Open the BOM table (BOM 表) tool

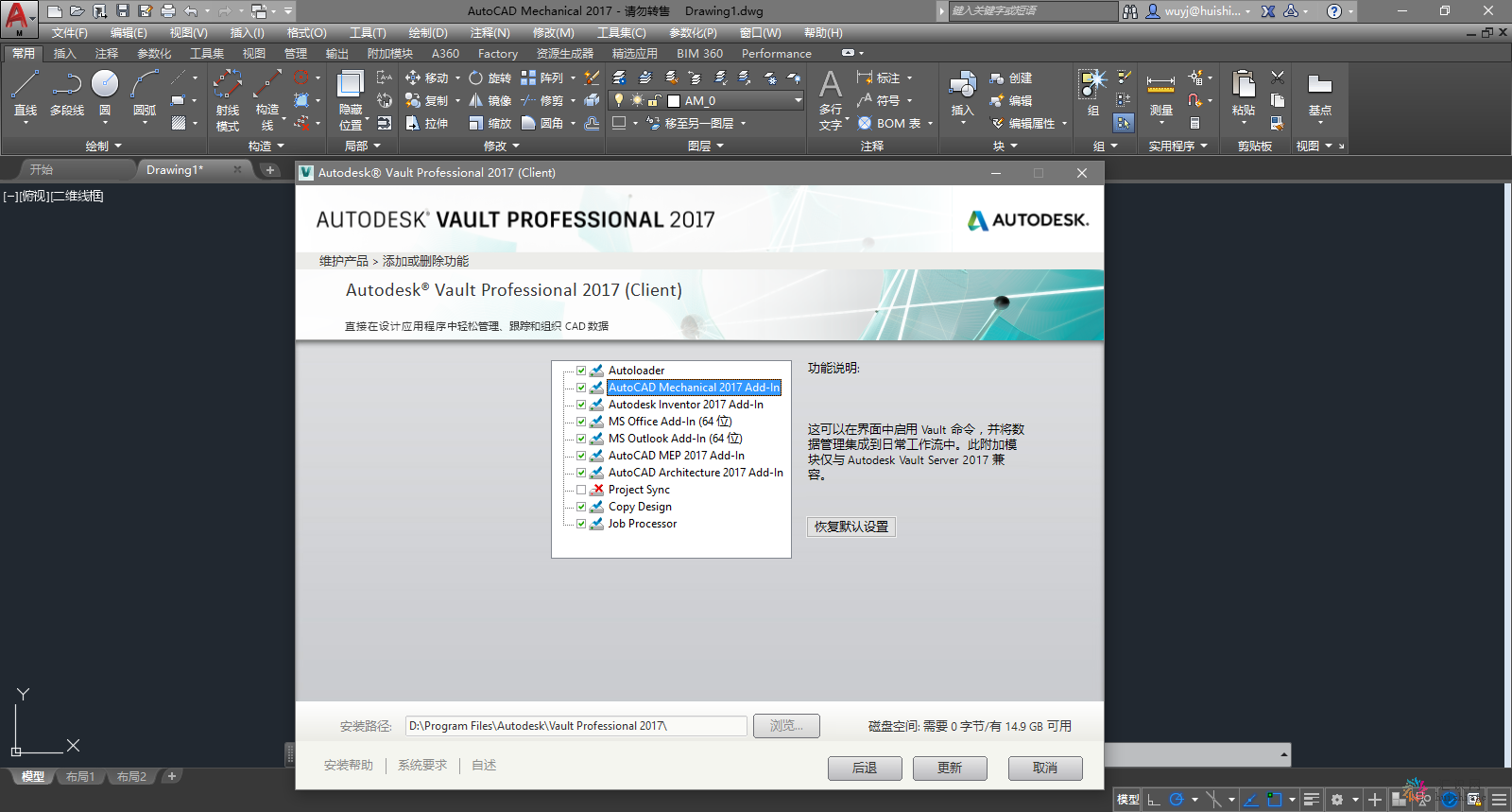click(889, 123)
